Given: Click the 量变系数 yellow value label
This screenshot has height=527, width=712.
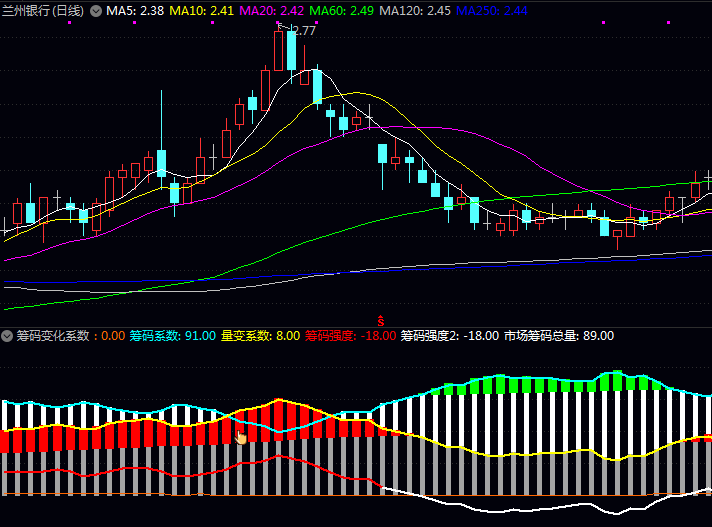Looking at the screenshot, I should click(260, 336).
